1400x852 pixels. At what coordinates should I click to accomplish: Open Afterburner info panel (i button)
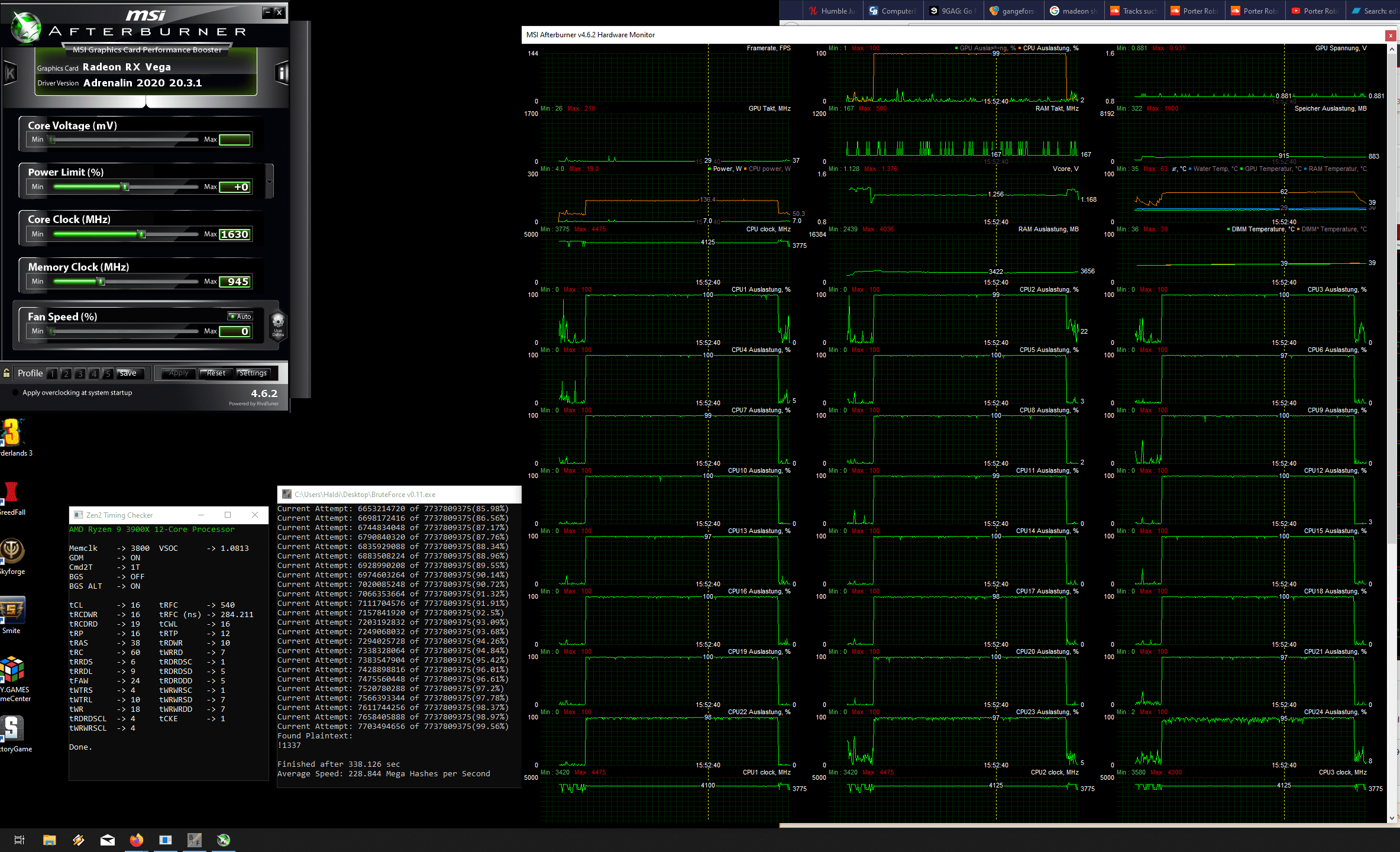(x=282, y=73)
